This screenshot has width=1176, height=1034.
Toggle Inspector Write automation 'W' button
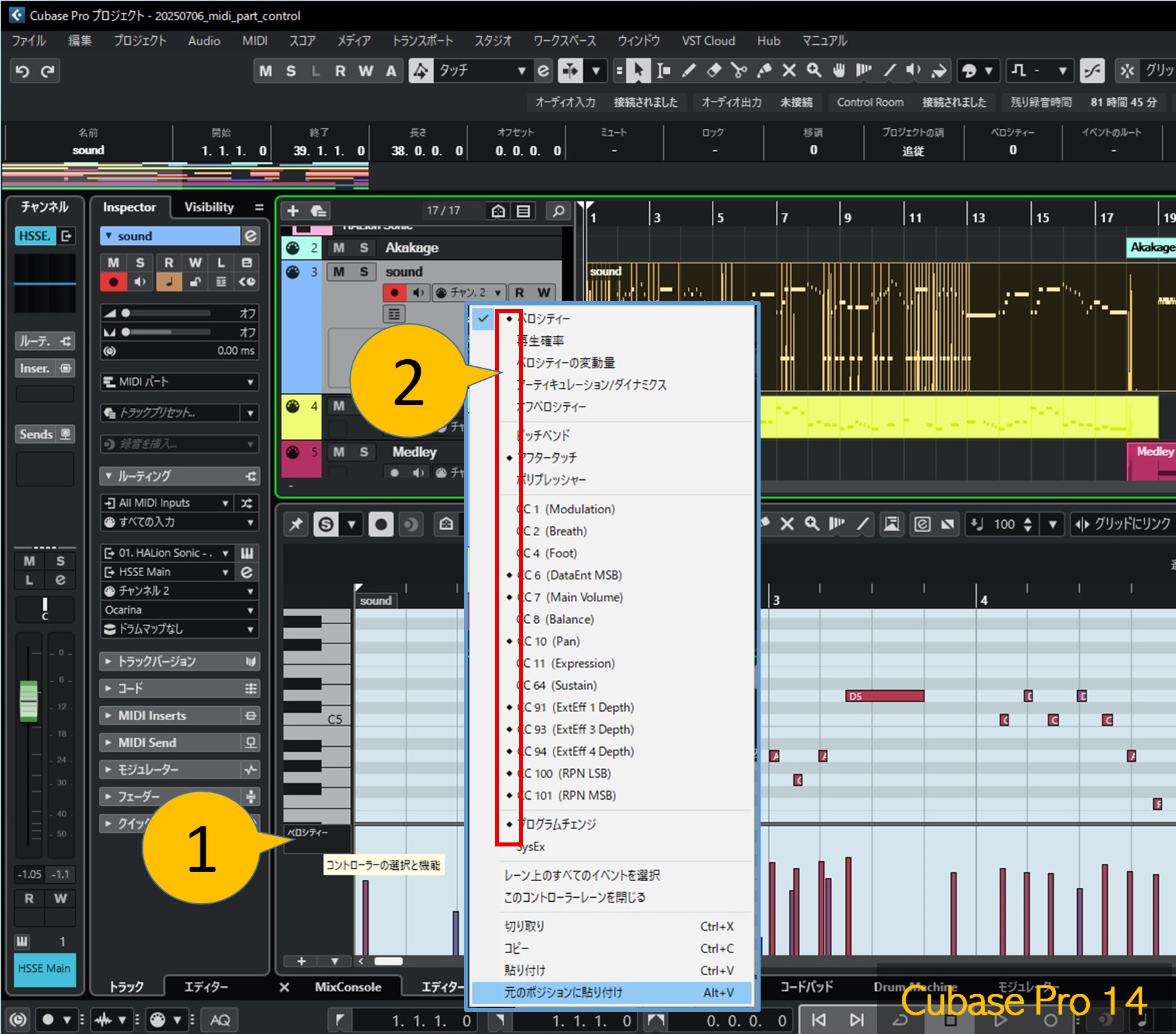pos(195,263)
